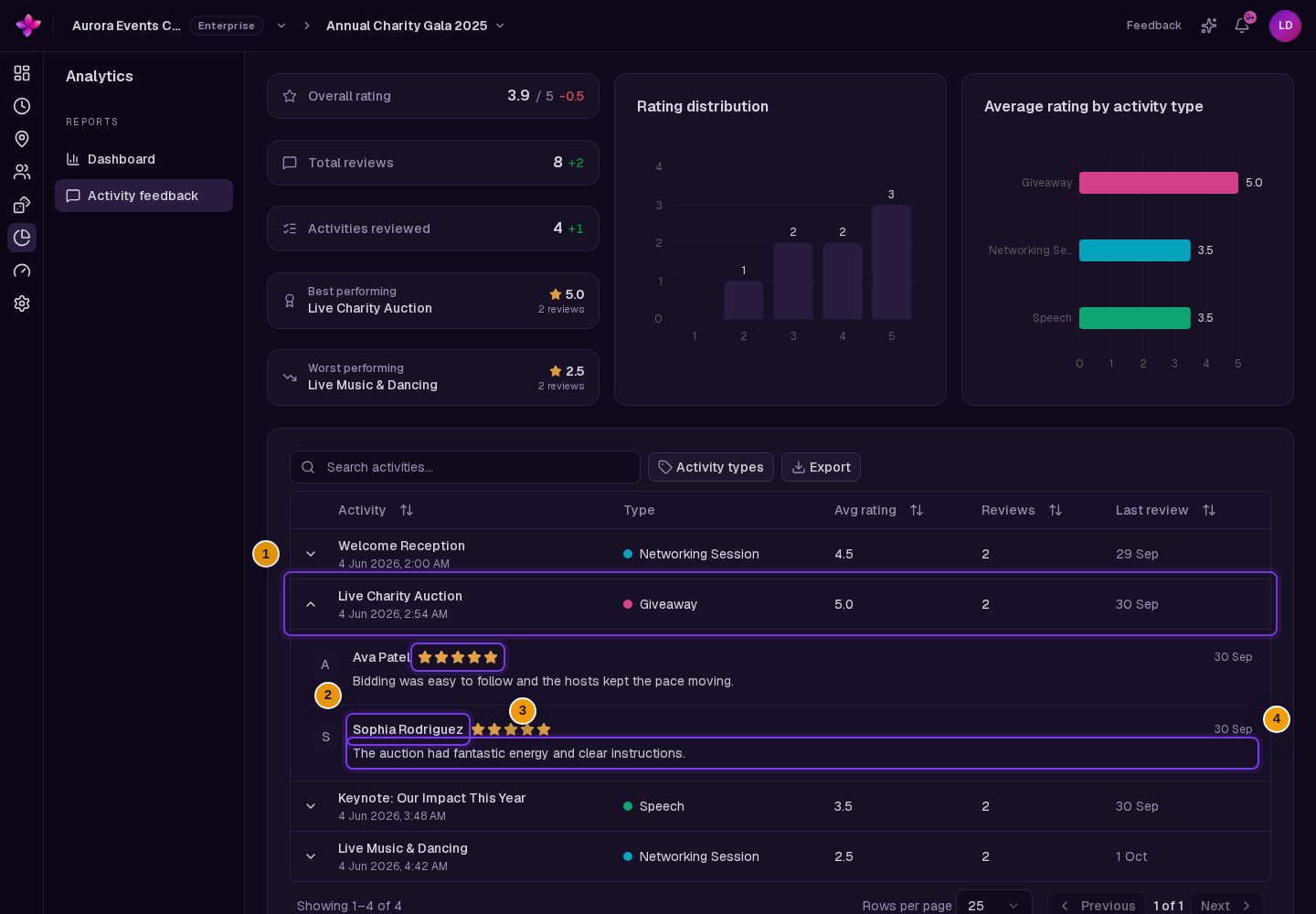Sort by Activity column arrows

pos(407,510)
